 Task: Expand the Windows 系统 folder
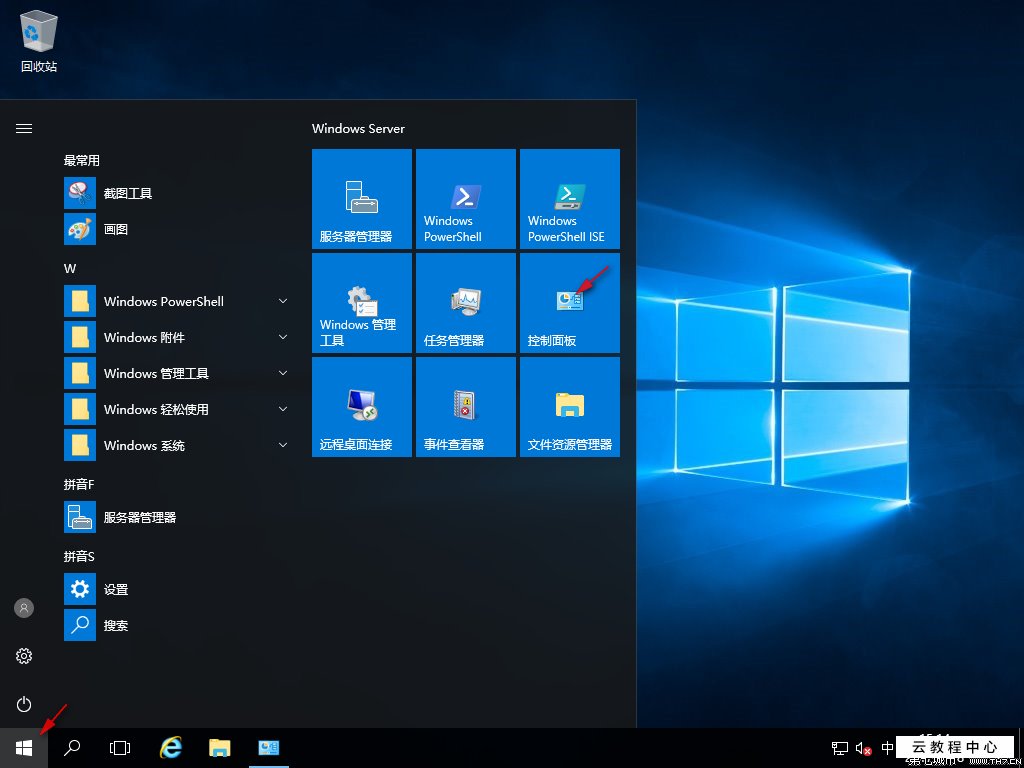pos(176,445)
